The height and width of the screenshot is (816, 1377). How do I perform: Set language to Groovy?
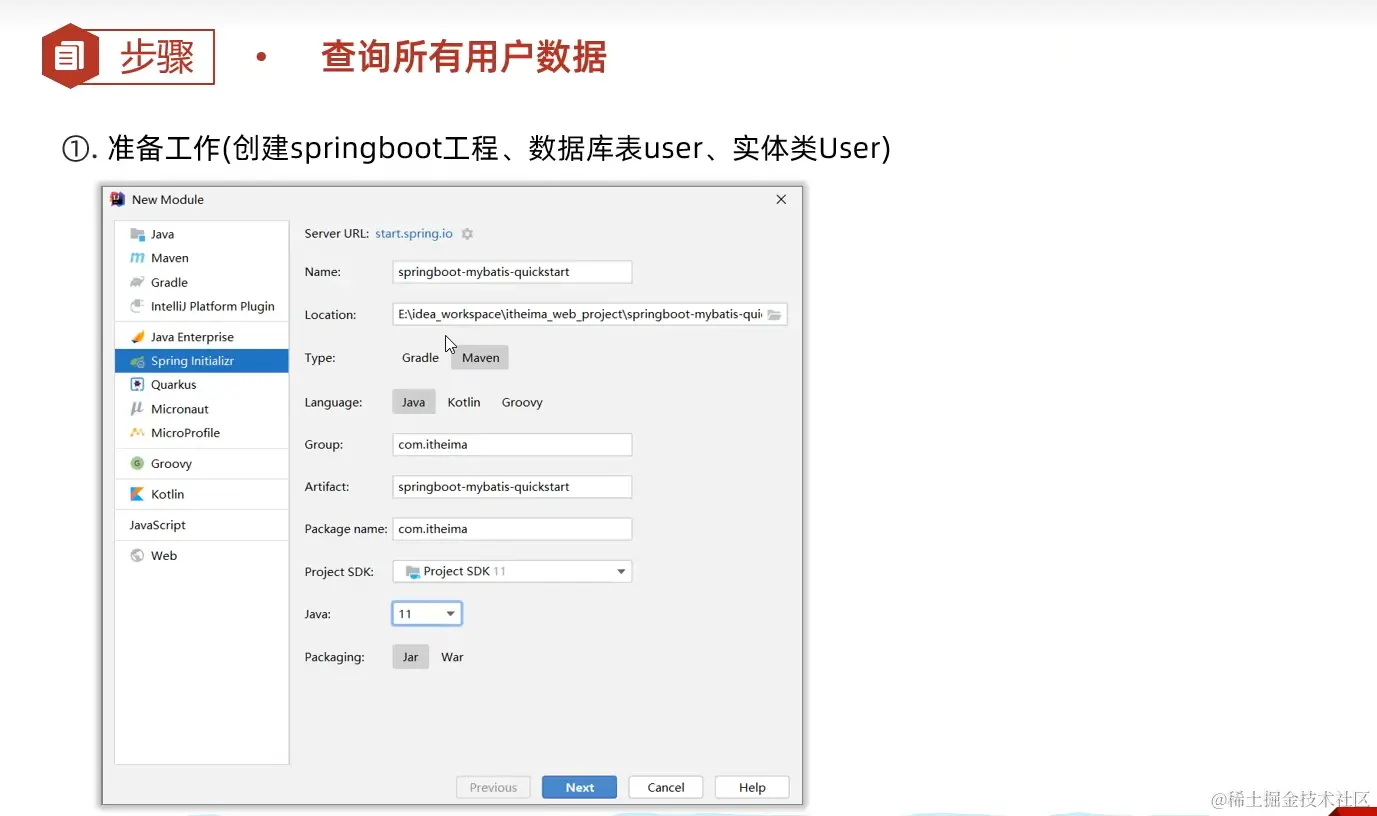522,402
